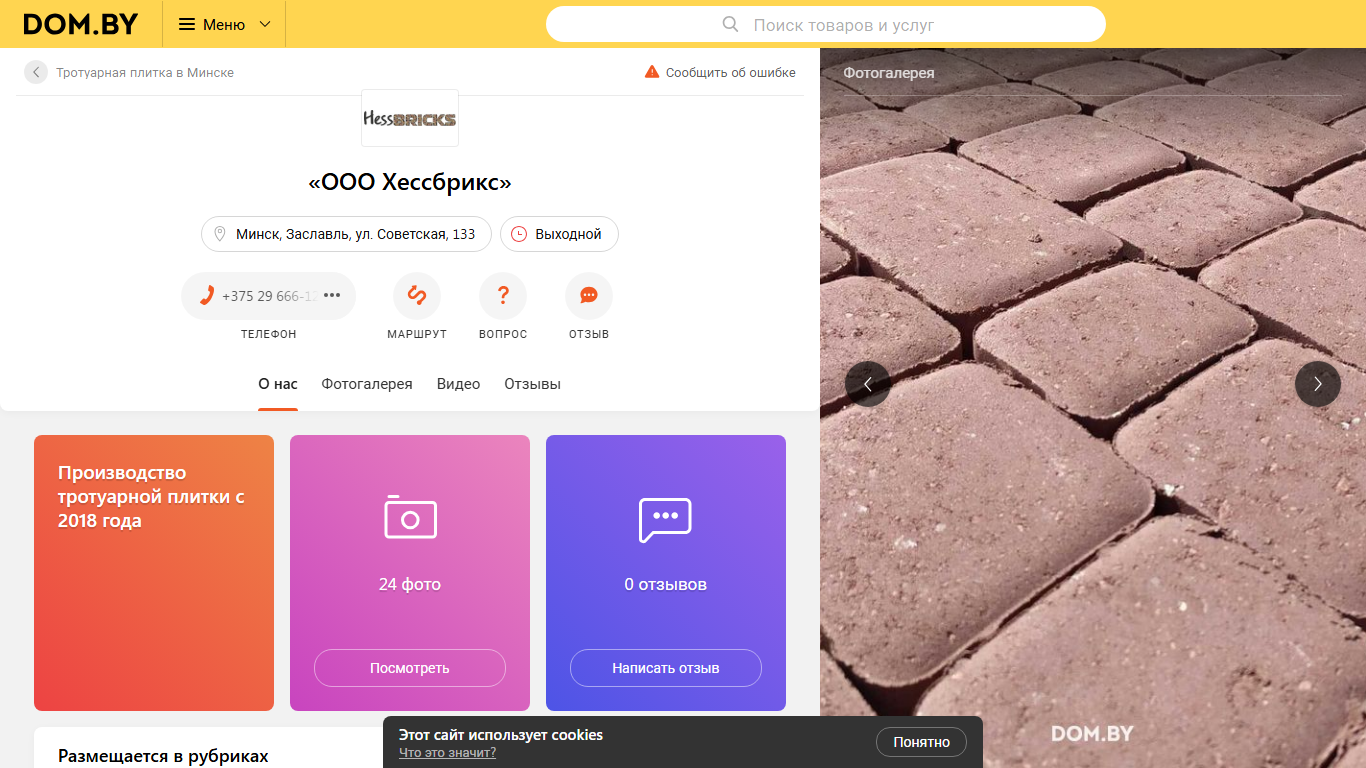This screenshot has height=768, width=1366.
Task: Switch to the Видео tab
Action: 458,384
